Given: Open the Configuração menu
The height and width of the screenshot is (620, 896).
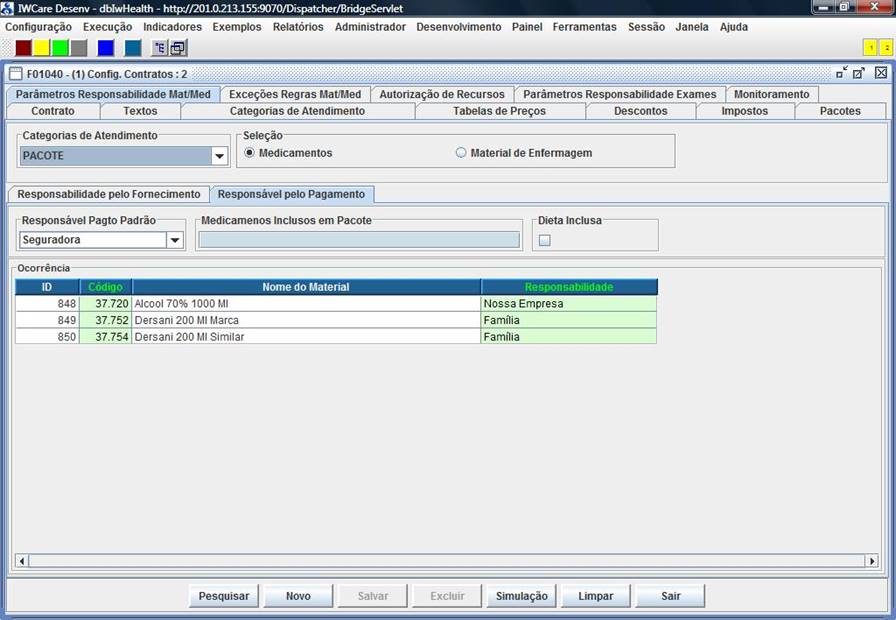Looking at the screenshot, I should [x=38, y=27].
